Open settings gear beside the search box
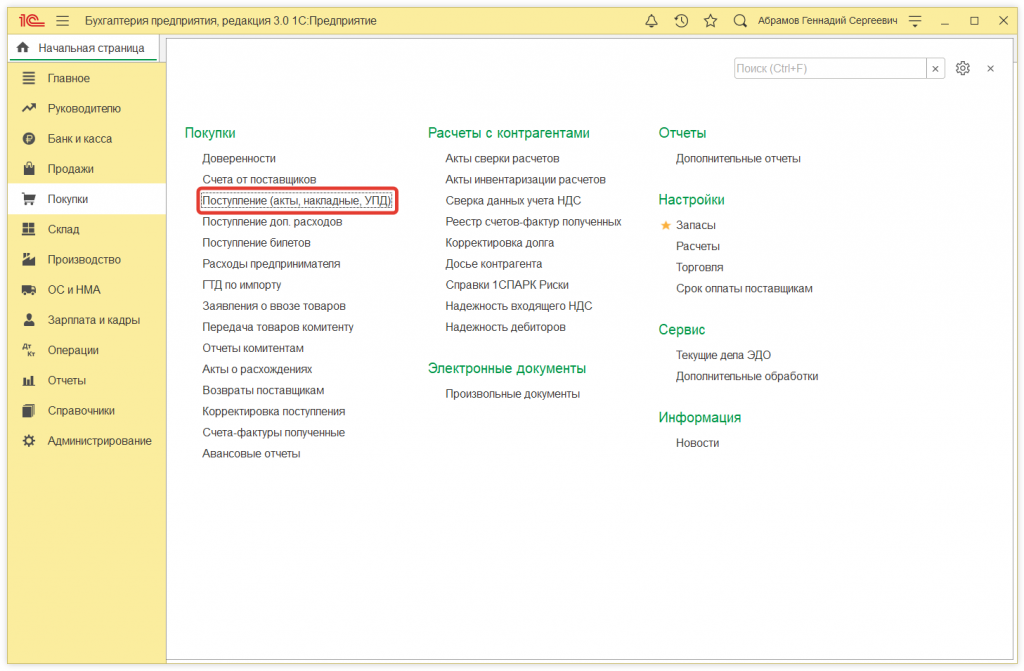Screen dimensions: 1024x671 (962, 68)
